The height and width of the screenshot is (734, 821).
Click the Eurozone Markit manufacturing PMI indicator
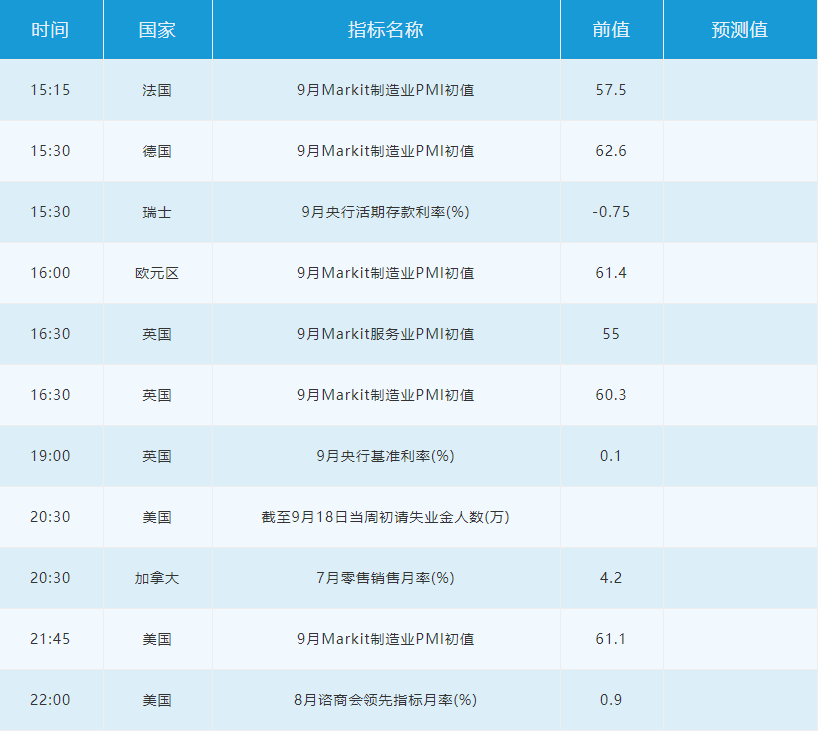tap(386, 273)
